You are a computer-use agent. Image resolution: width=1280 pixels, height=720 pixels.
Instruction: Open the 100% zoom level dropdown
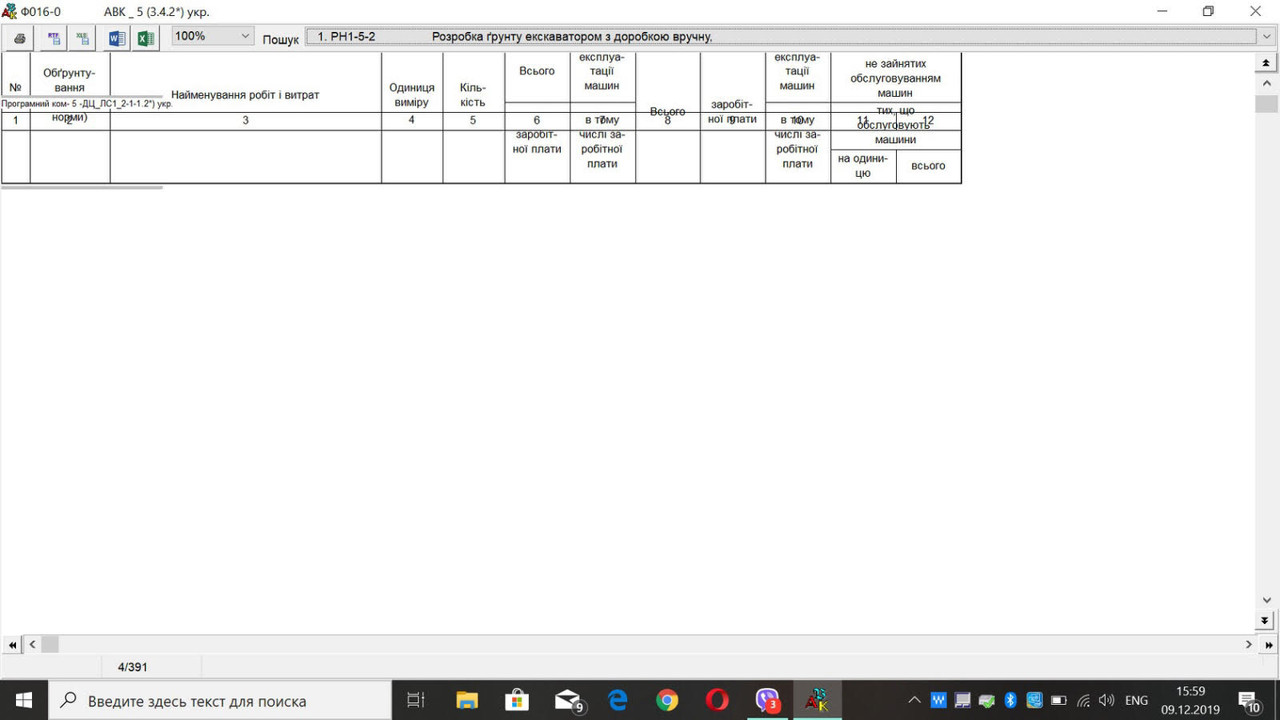213,36
